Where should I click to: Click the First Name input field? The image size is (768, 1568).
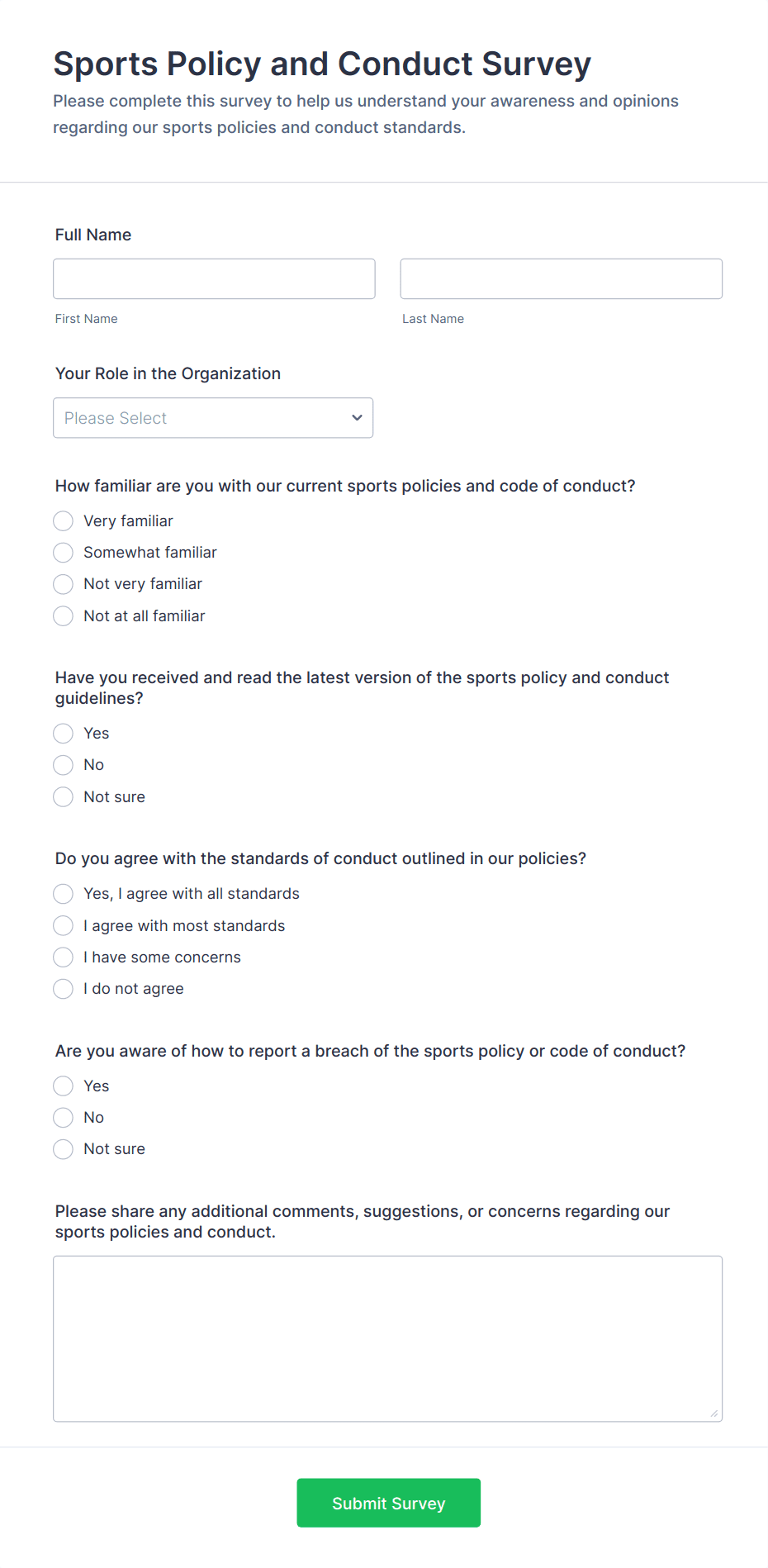click(214, 278)
